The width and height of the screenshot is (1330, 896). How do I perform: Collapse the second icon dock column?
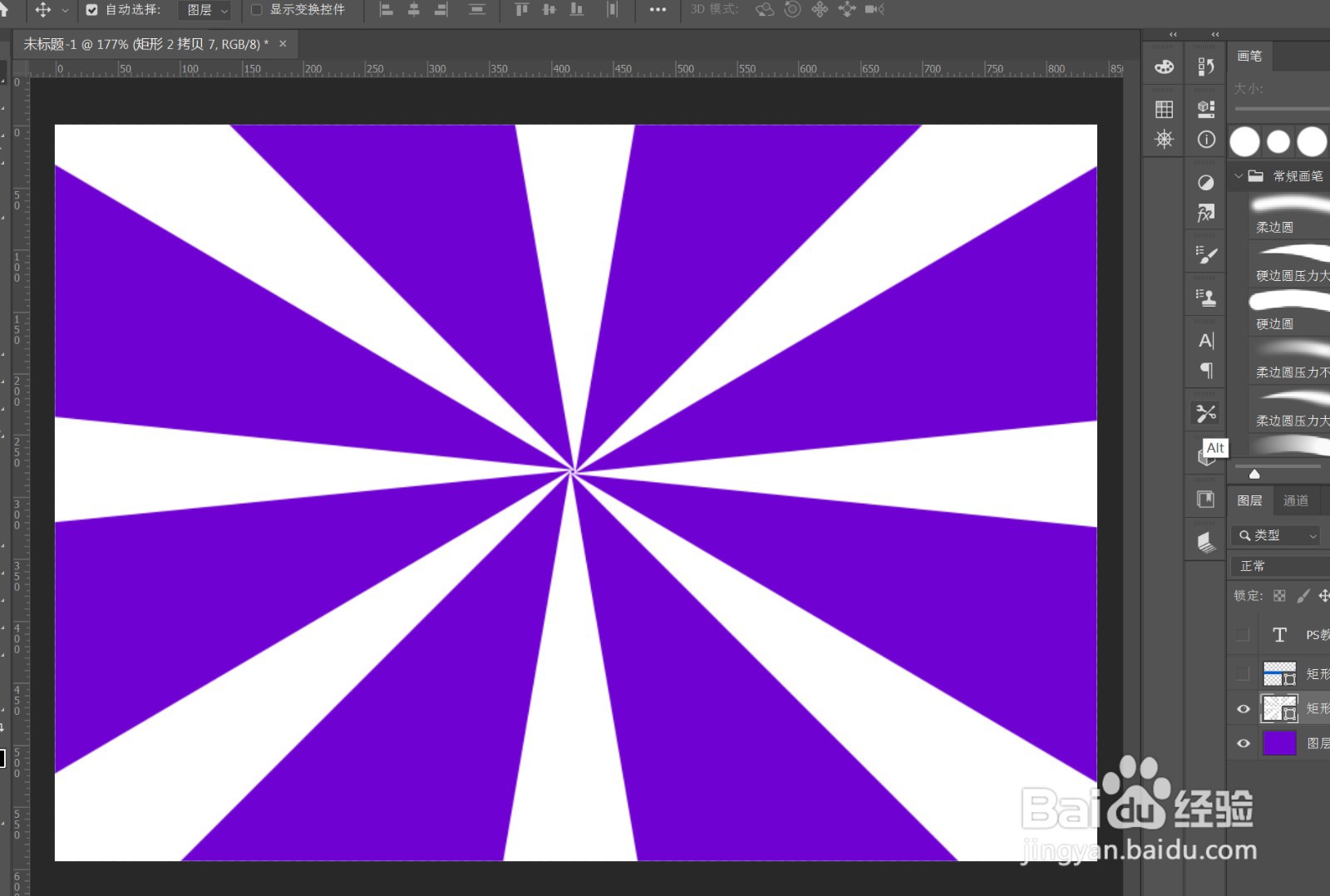tap(1215, 35)
